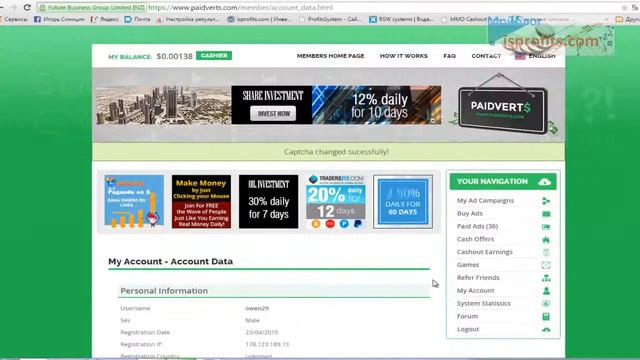Open Cashout Earnings
The width and height of the screenshot is (640, 360).
[484, 252]
